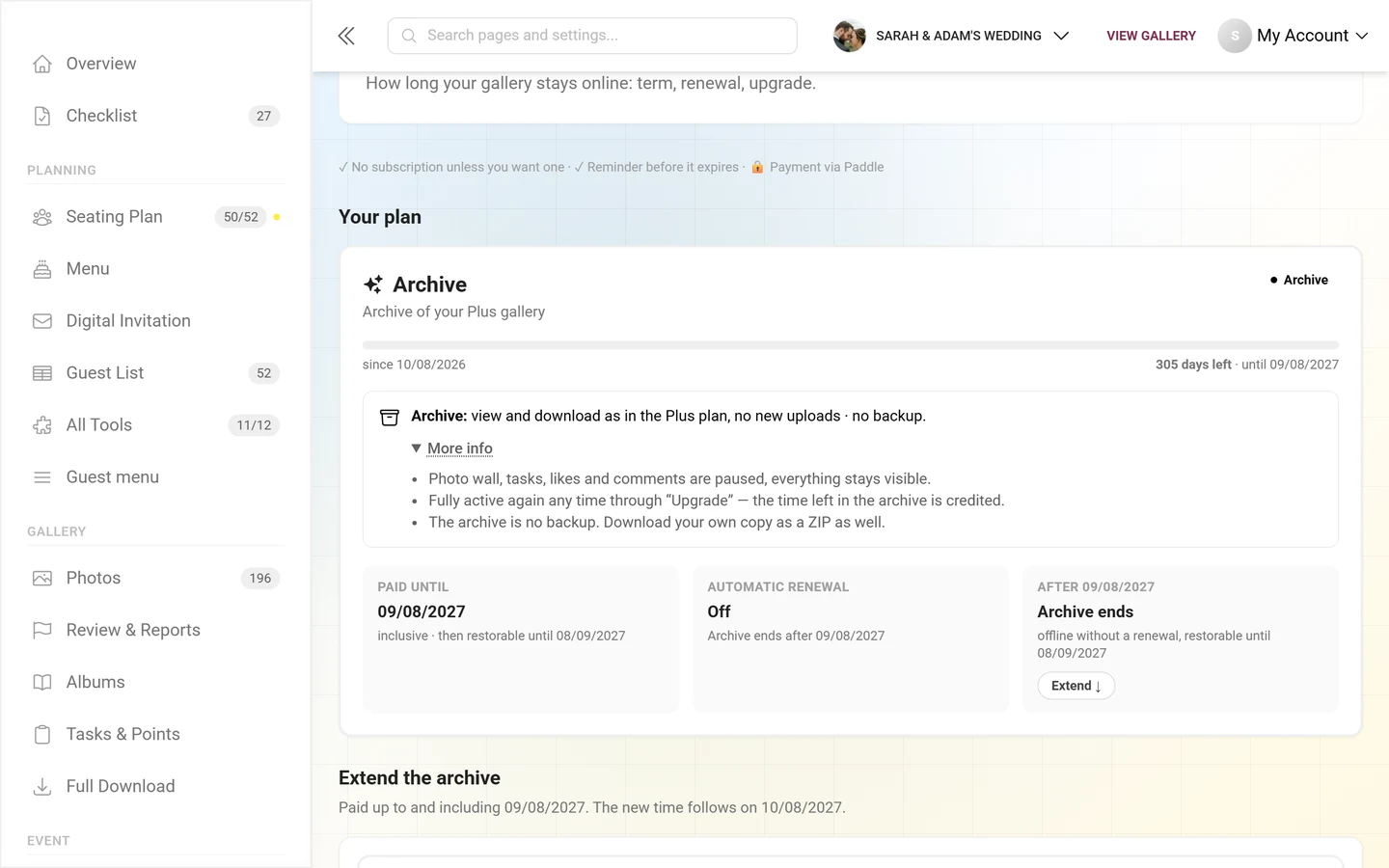Click the Full Download arrow icon
This screenshot has height=868, width=1389.
pyautogui.click(x=42, y=787)
